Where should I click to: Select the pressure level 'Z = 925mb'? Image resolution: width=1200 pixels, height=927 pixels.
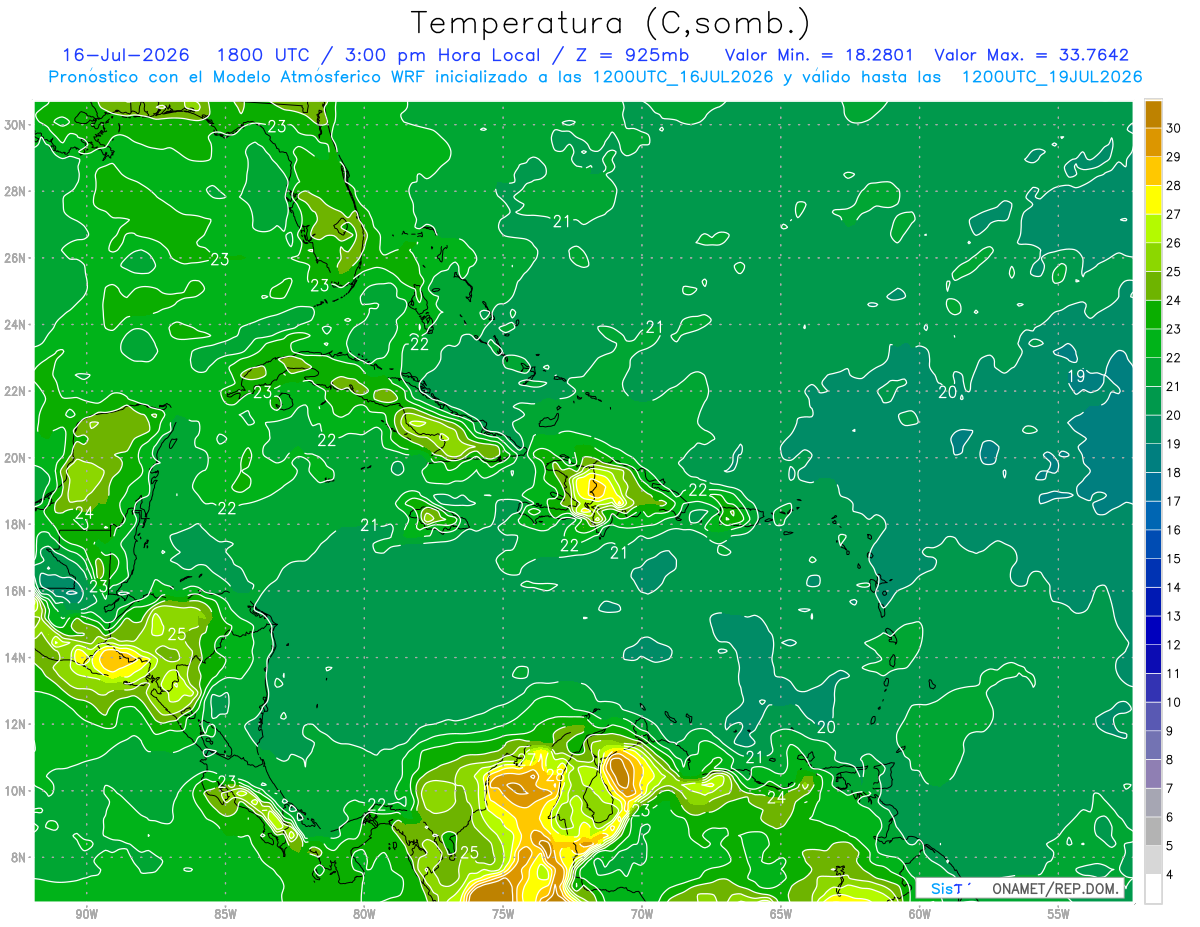[x=628, y=55]
